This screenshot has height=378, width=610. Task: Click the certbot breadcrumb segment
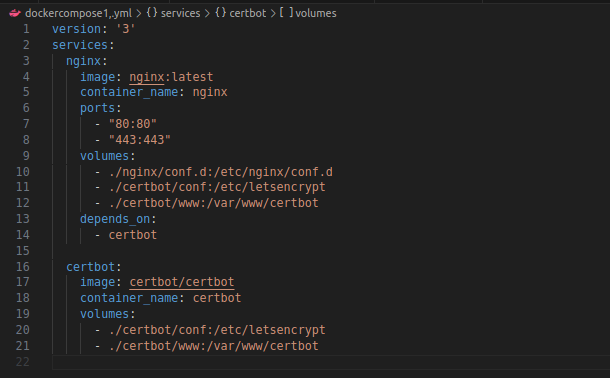pos(248,13)
